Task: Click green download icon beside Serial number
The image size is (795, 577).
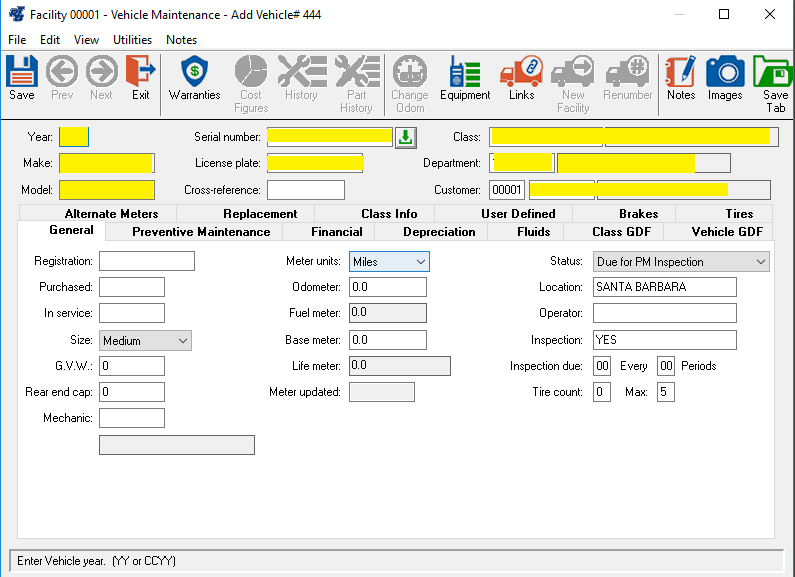Action: point(406,137)
